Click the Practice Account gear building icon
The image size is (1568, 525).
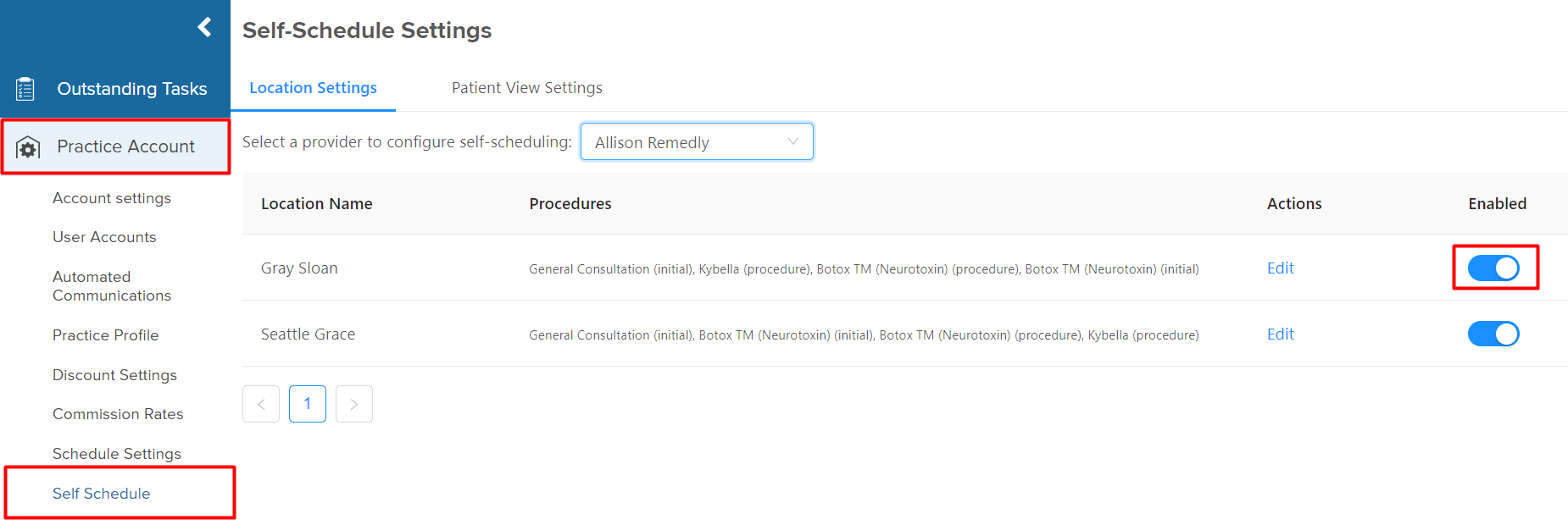[28, 147]
